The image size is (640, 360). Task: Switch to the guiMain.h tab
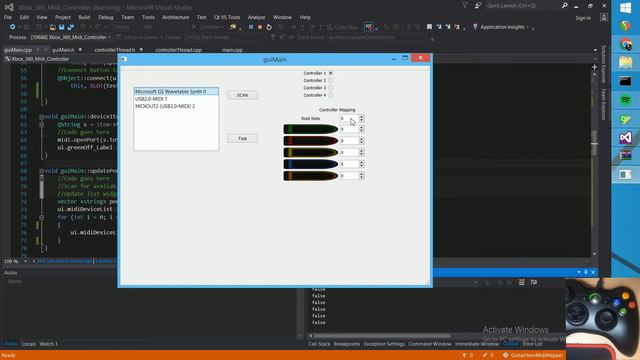click(63, 50)
